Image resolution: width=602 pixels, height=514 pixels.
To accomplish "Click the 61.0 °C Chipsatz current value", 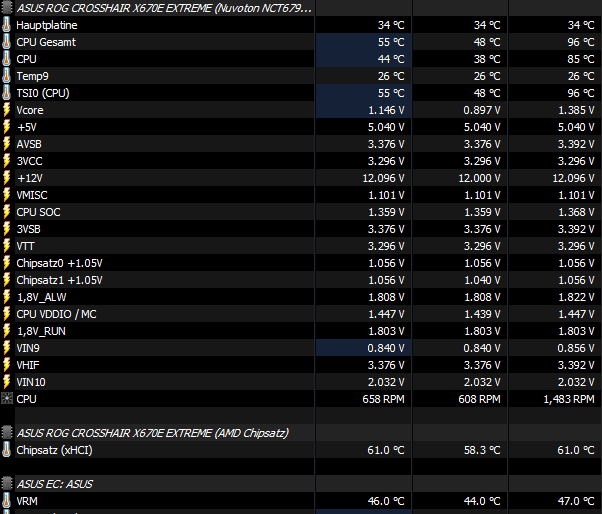I will tap(386, 450).
